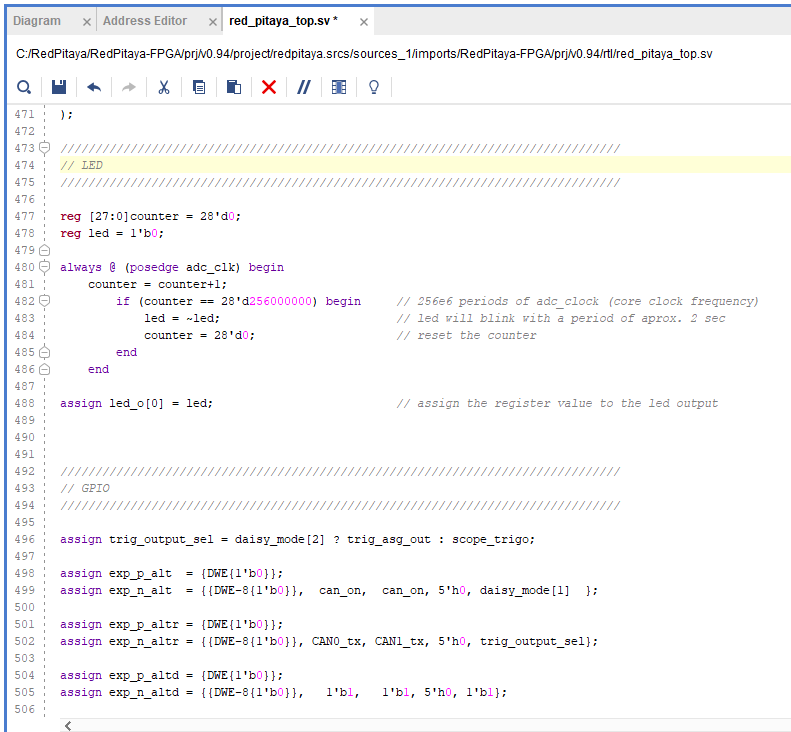Close the red_pitaya_top.sv tab
Image resolution: width=791 pixels, height=732 pixels.
click(x=364, y=22)
